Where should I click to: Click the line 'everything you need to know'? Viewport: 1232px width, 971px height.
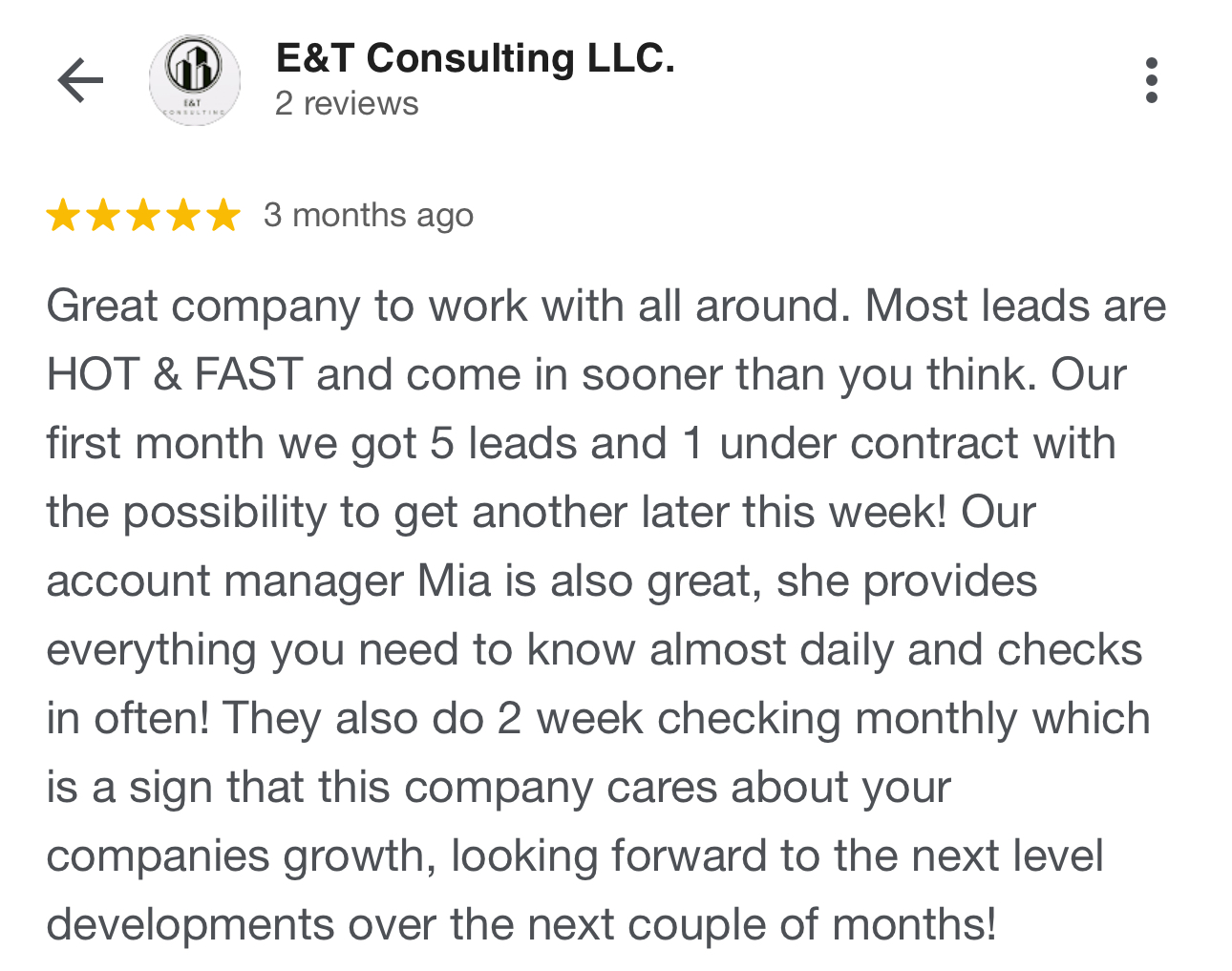[x=594, y=650]
